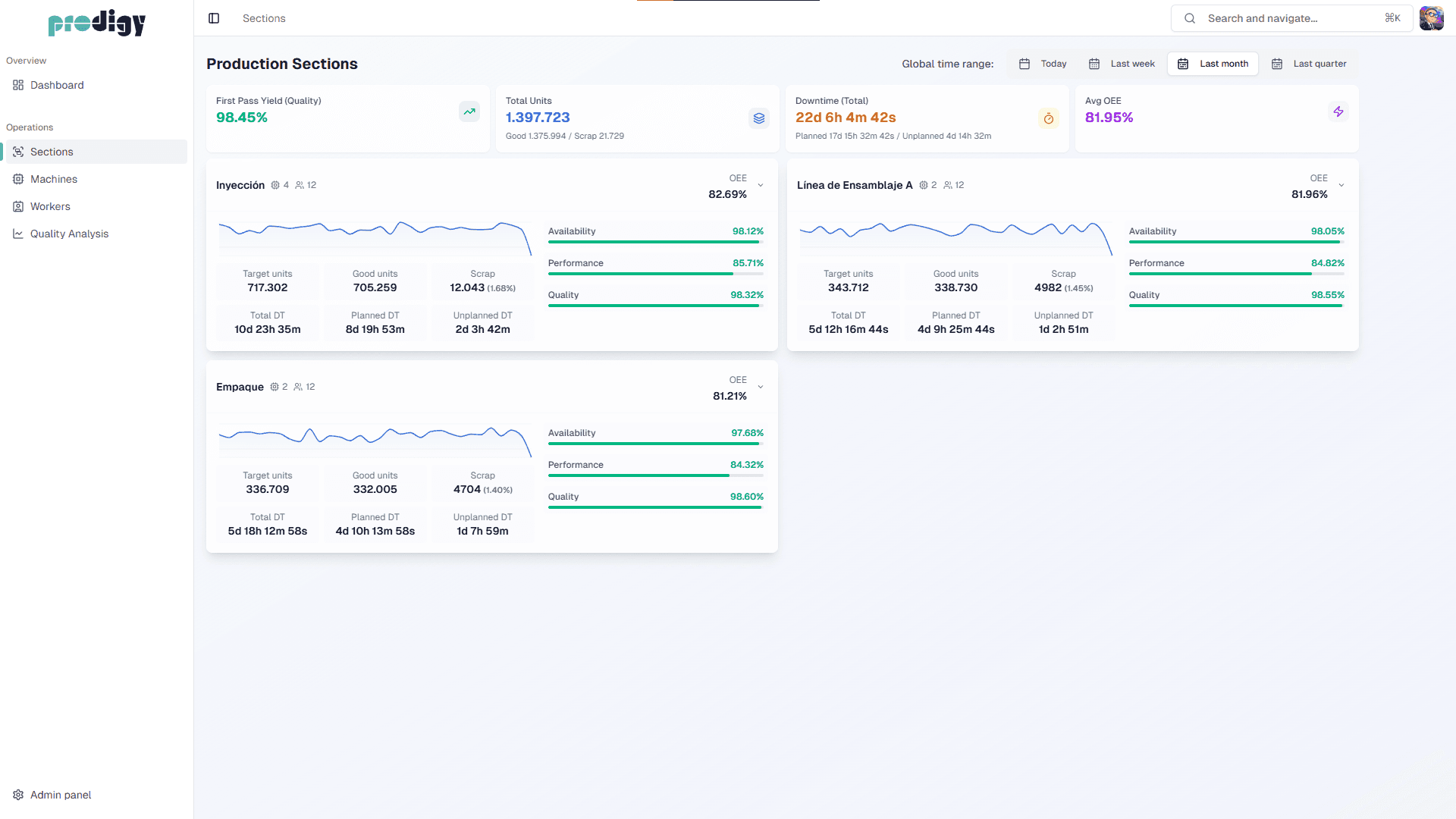1456x819 pixels.
Task: Toggle the sidebar panel icon
Action: [214, 18]
